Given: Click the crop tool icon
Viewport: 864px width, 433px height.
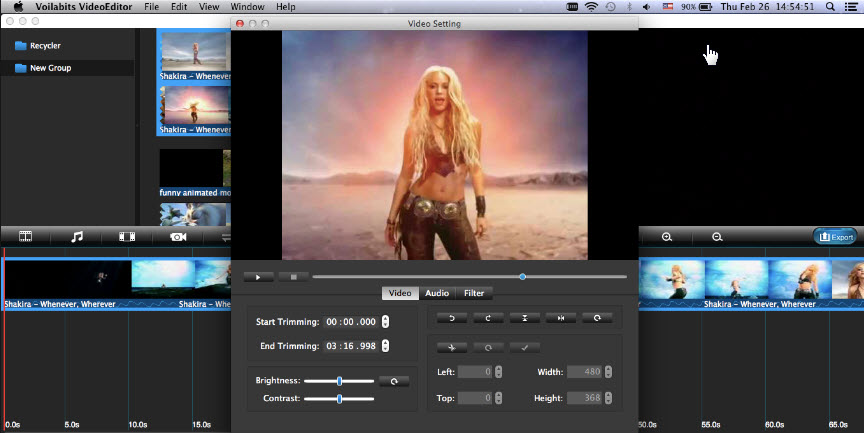Looking at the screenshot, I should pyautogui.click(x=452, y=347).
